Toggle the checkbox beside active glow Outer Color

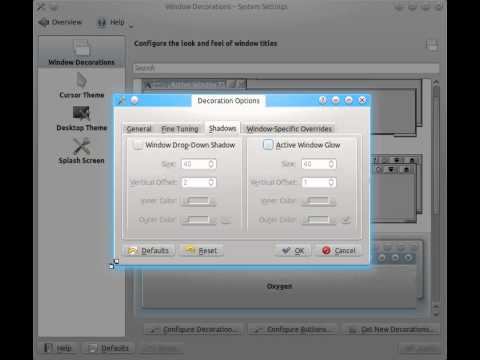coord(346,220)
